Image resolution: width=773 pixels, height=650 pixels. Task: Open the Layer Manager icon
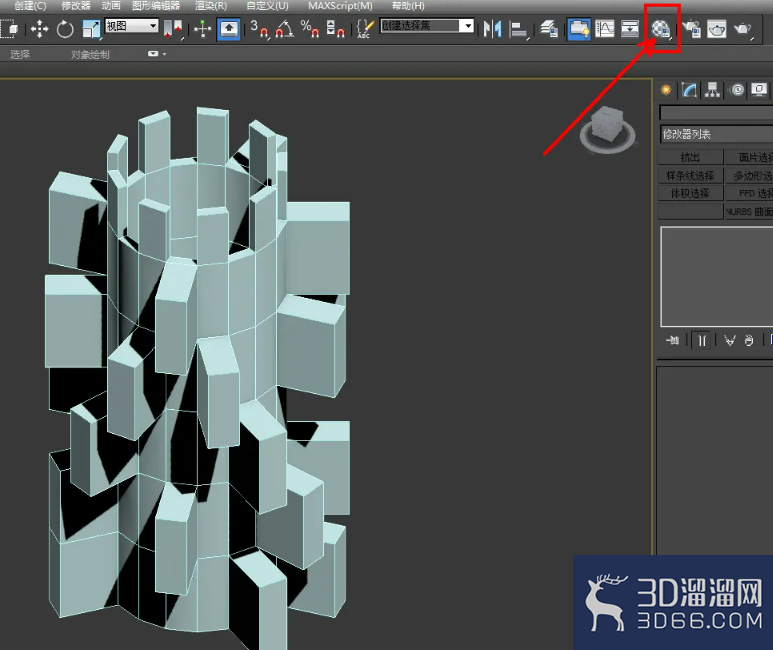click(x=549, y=29)
